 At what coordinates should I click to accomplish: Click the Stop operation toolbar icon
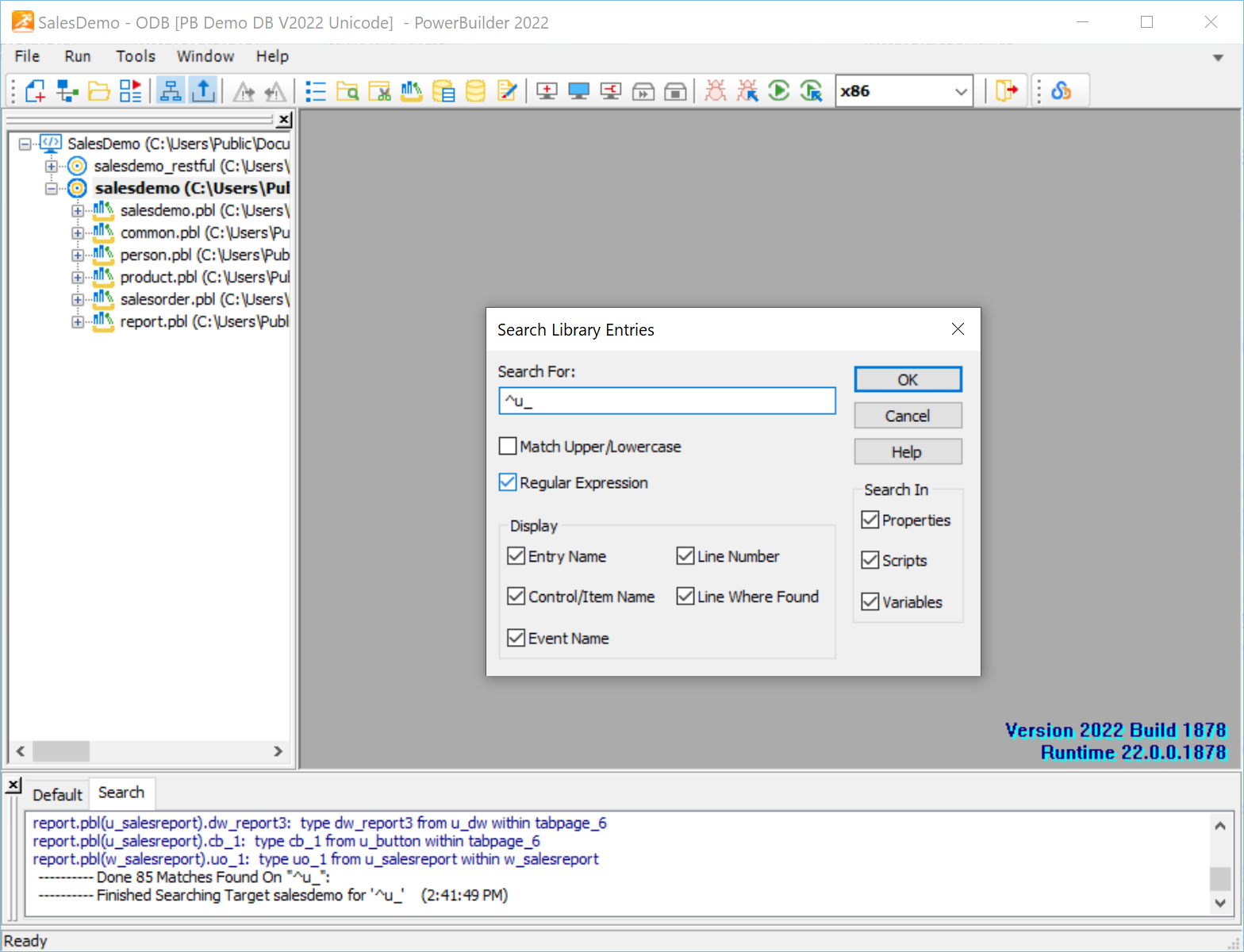(x=675, y=91)
